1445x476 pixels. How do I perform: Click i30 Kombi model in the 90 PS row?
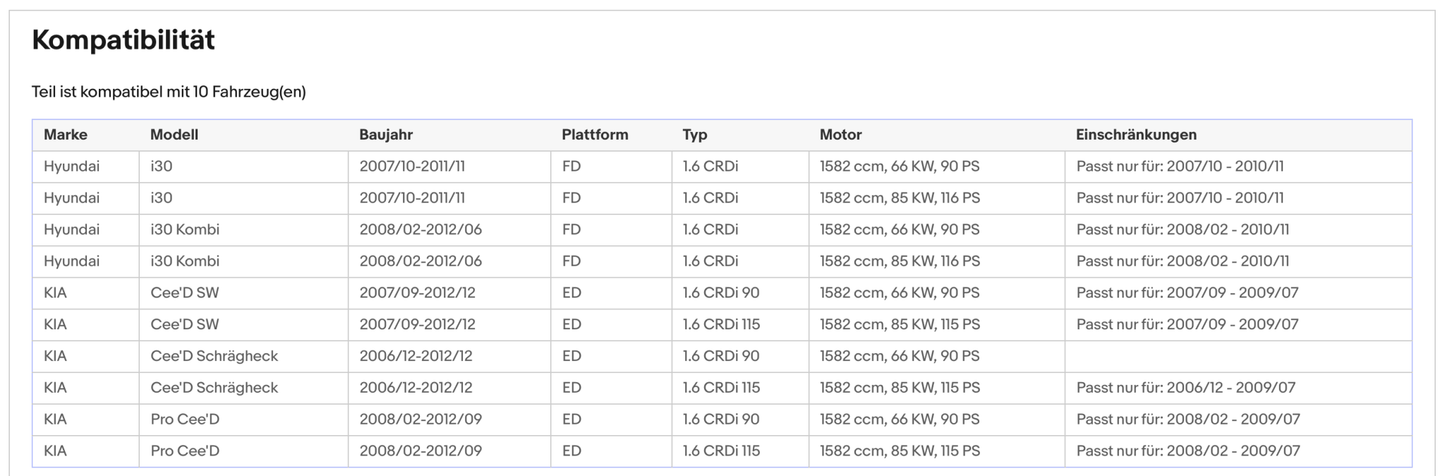pyautogui.click(x=185, y=230)
